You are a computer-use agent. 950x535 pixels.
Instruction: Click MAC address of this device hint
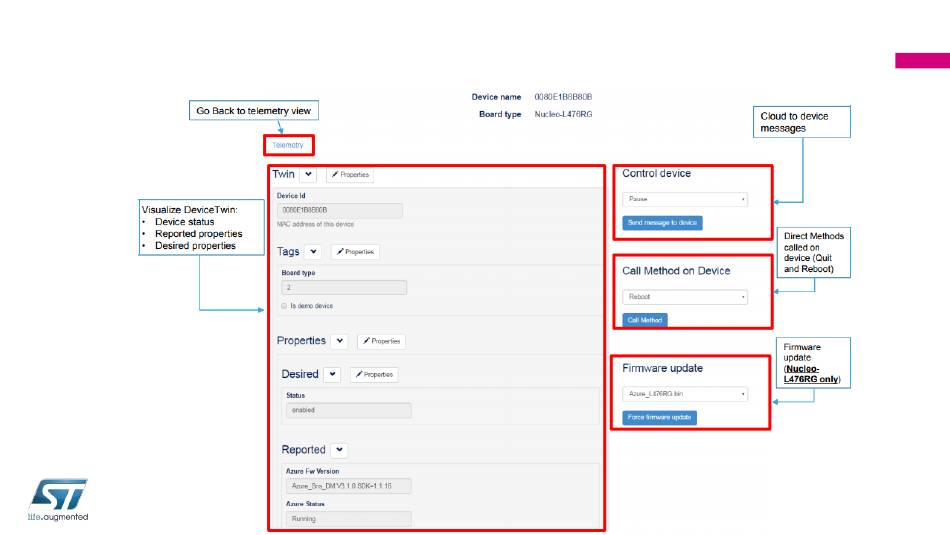click(x=315, y=224)
